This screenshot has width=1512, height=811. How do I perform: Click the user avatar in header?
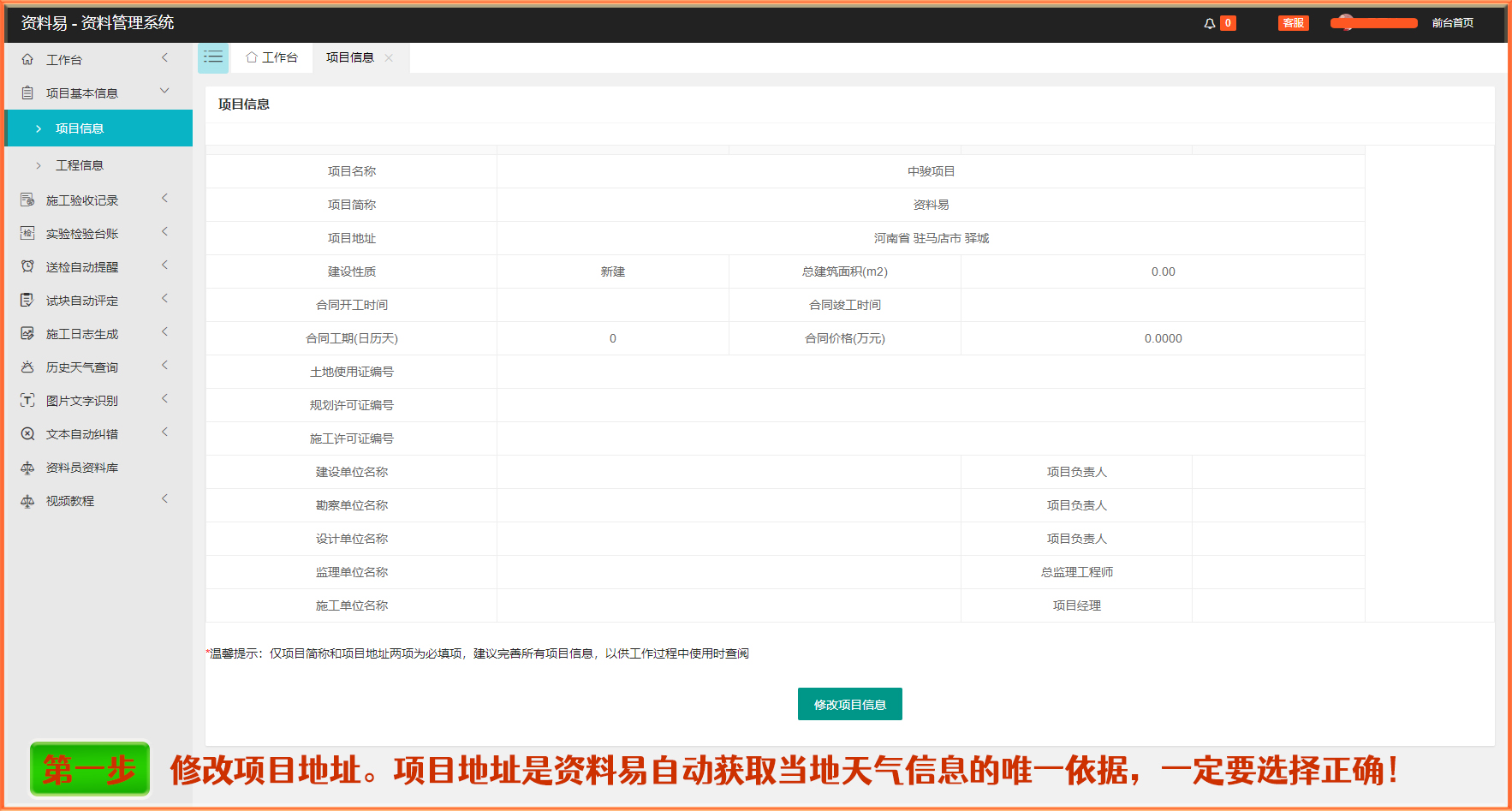(x=1346, y=22)
